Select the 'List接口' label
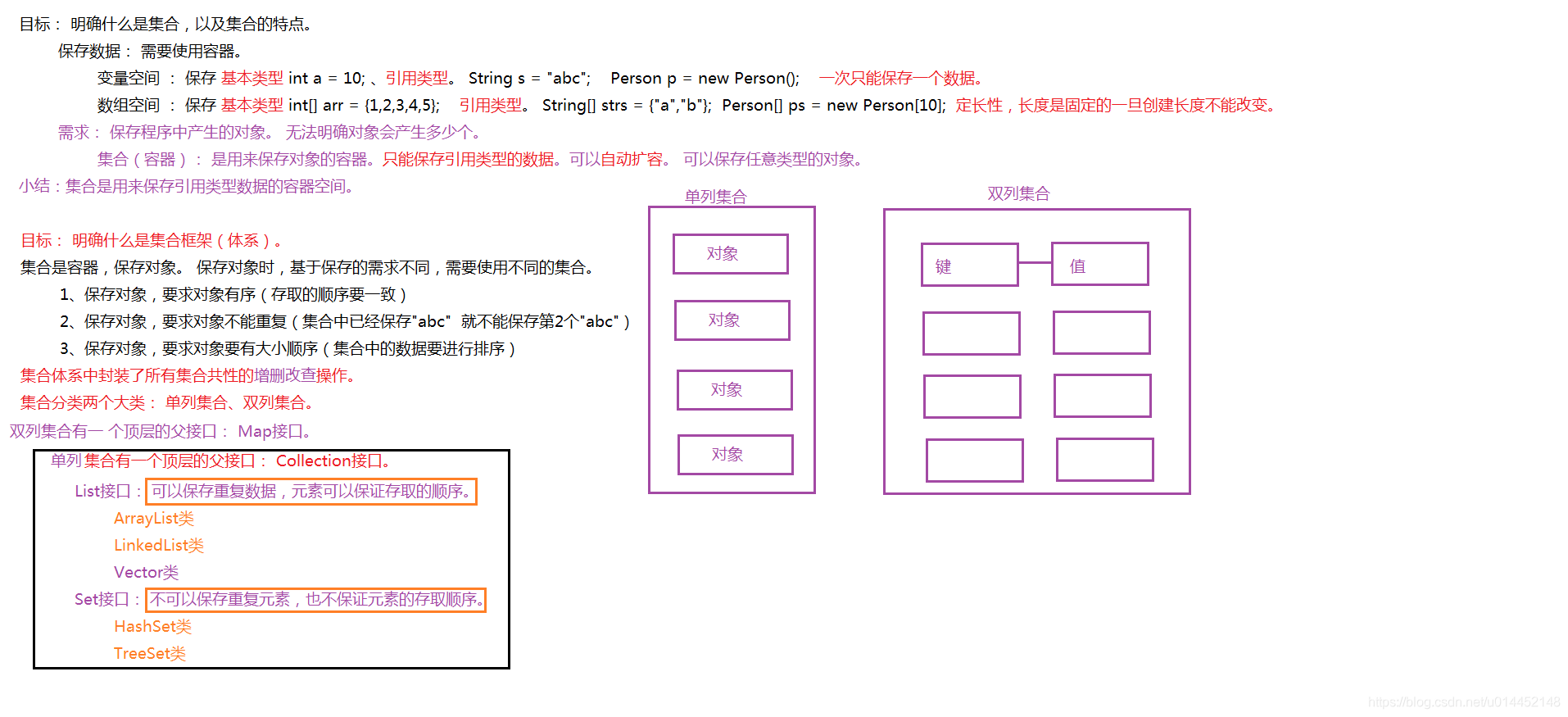Image resolution: width=1568 pixels, height=717 pixels. tap(102, 492)
